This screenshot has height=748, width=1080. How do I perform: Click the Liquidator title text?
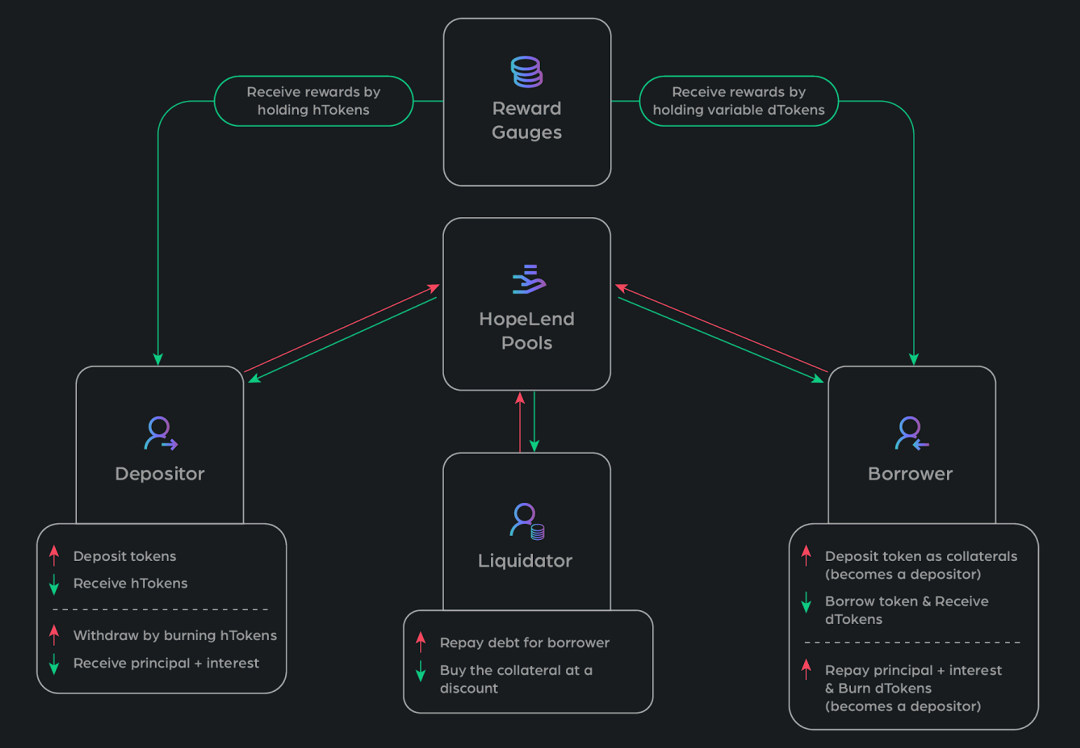point(526,561)
